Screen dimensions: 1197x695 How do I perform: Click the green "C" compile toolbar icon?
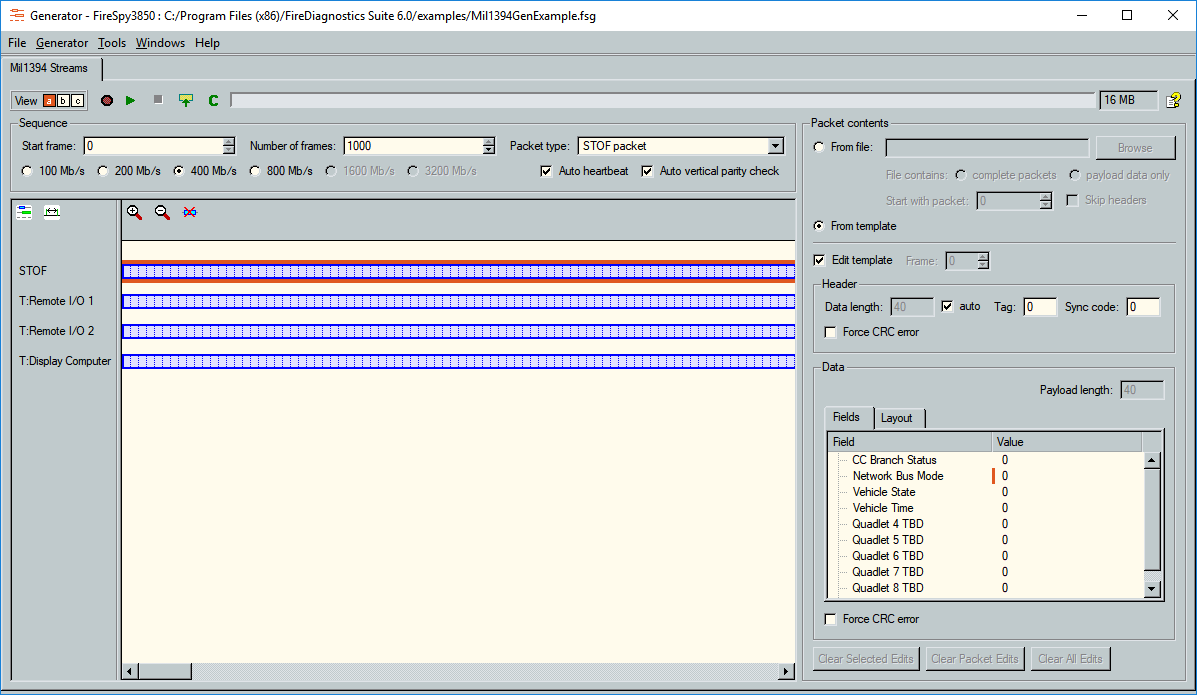(x=213, y=100)
